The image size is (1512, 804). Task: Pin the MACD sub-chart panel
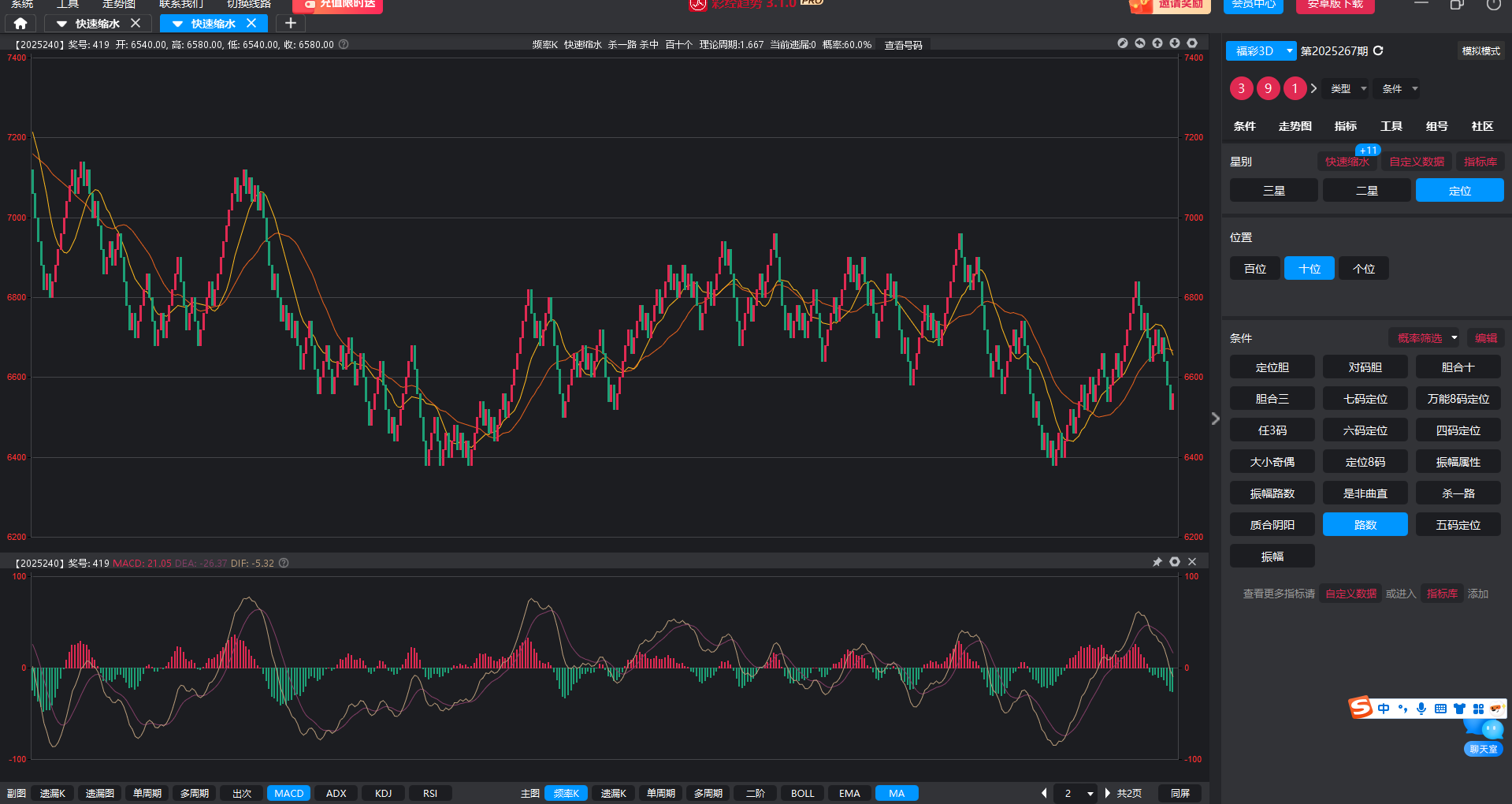pos(1157,562)
